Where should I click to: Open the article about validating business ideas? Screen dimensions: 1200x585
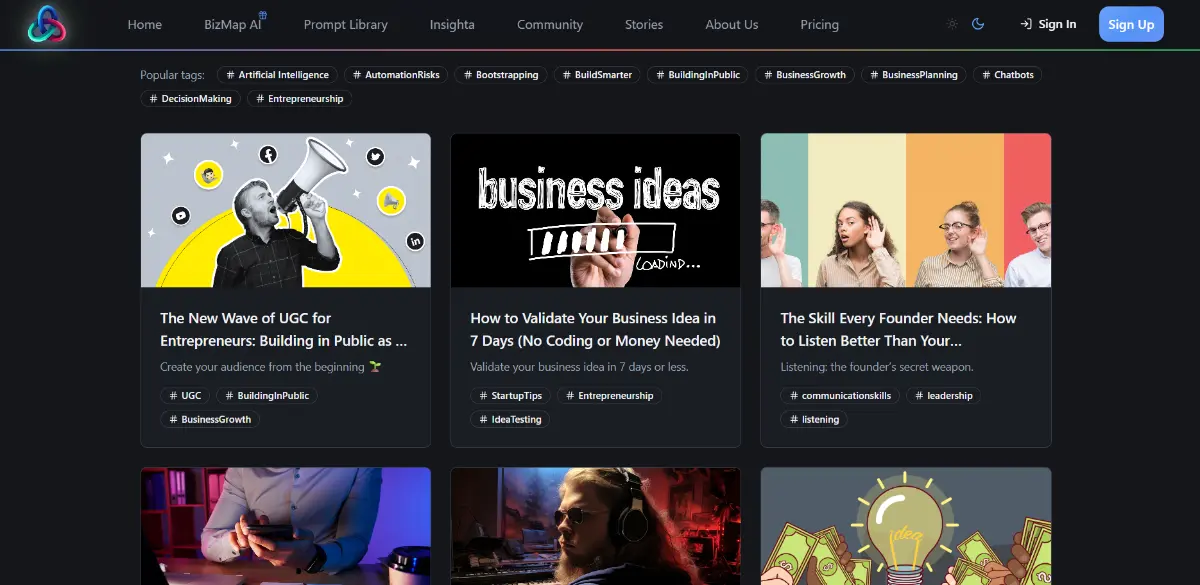[593, 329]
